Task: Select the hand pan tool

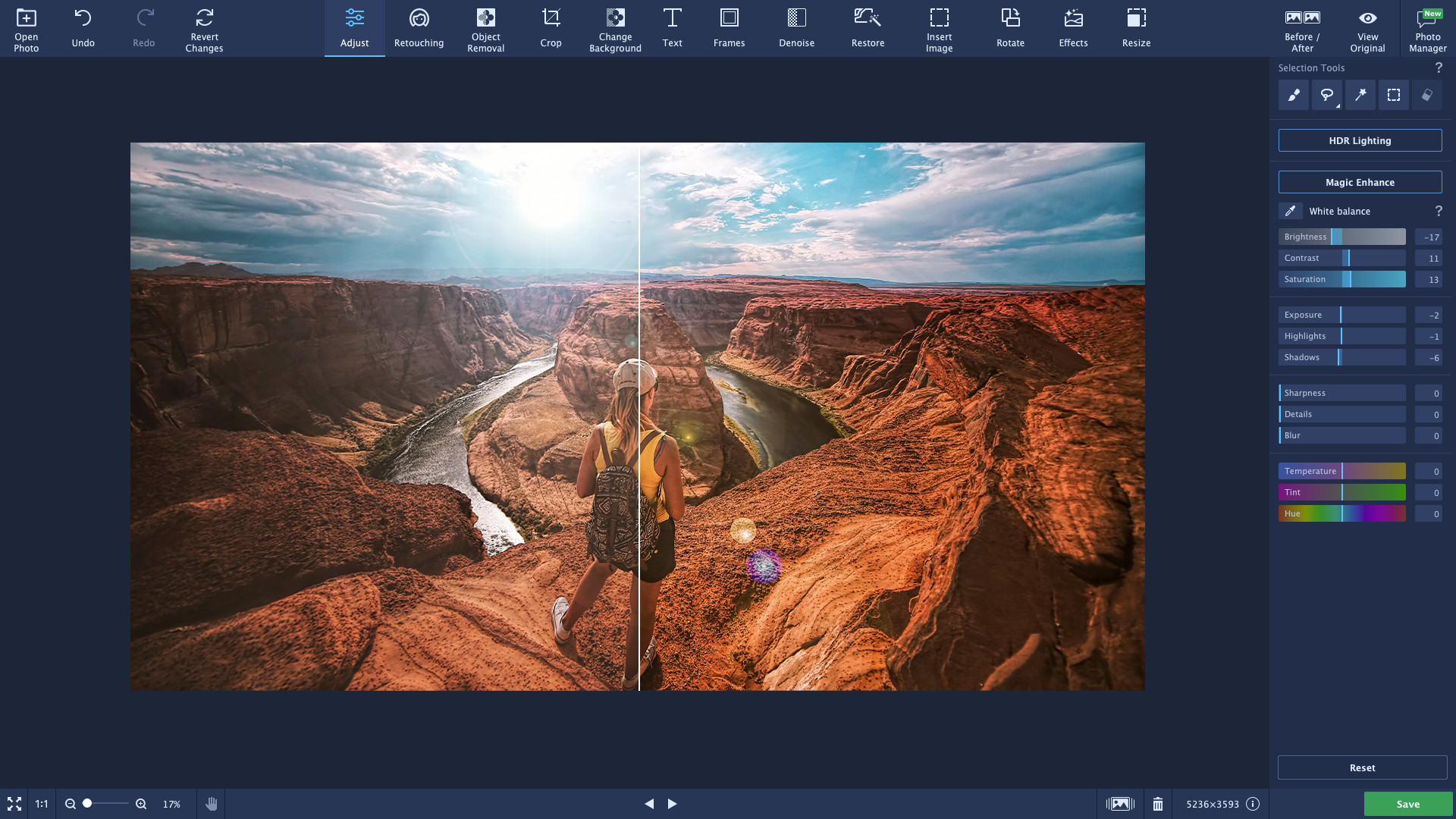Action: pos(212,804)
